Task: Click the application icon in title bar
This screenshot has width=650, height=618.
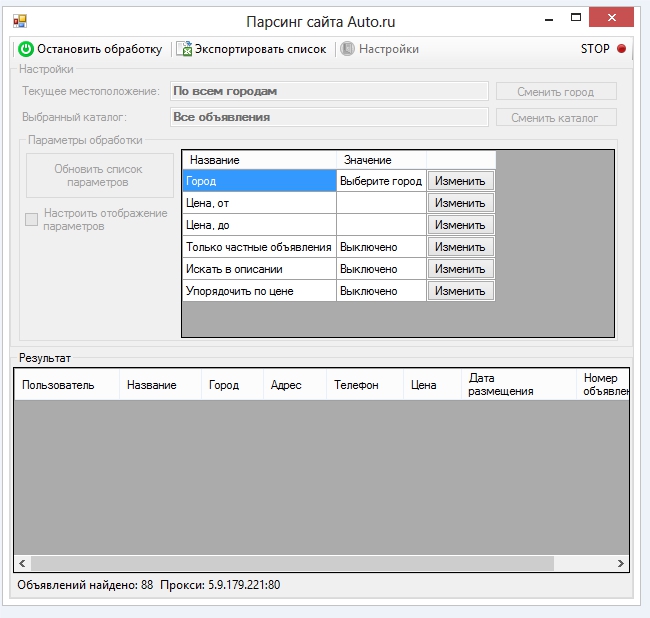Action: 19,21
